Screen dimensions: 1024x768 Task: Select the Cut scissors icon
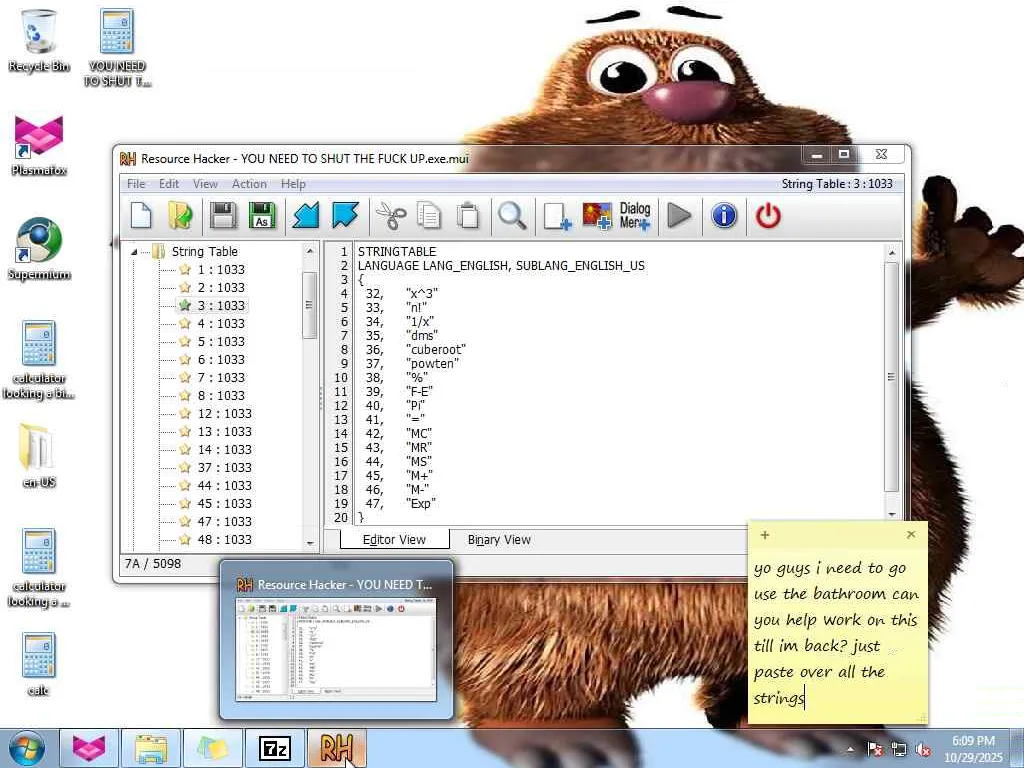391,216
